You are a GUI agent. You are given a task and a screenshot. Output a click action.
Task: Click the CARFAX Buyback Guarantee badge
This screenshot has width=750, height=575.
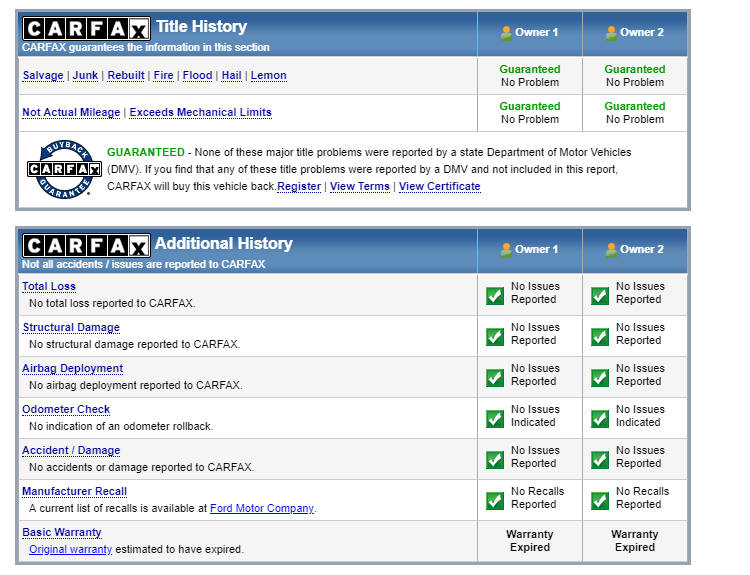tap(64, 169)
